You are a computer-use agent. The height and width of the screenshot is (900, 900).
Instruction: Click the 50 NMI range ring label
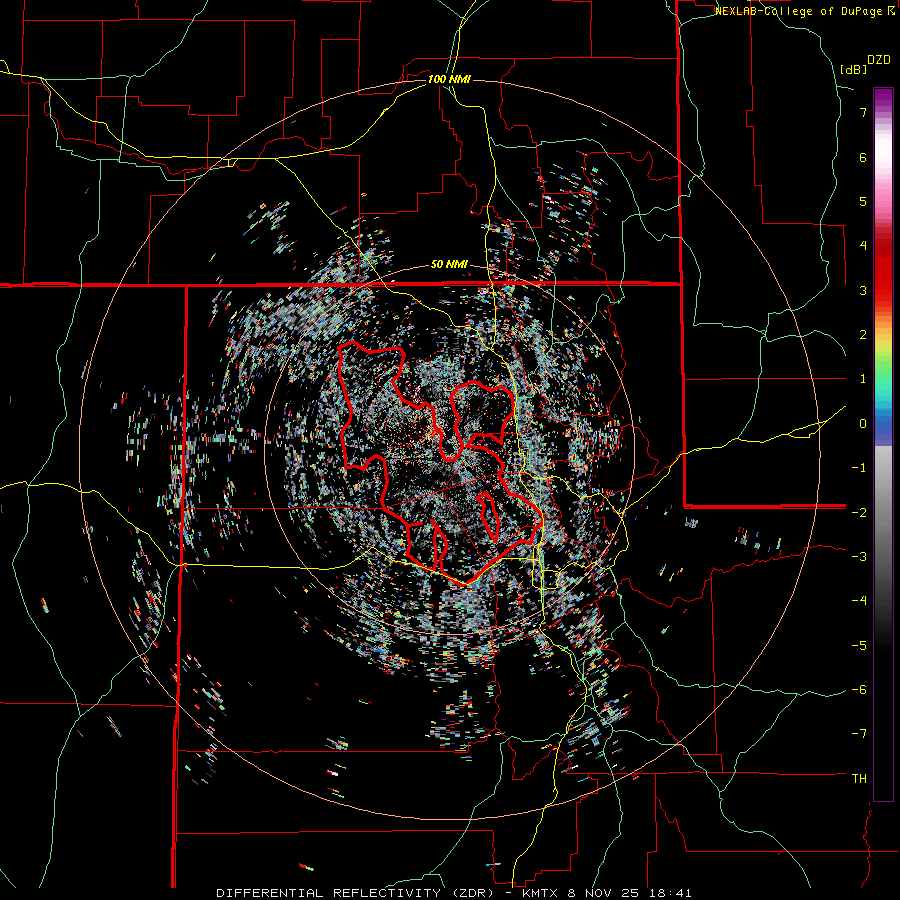[x=449, y=265]
